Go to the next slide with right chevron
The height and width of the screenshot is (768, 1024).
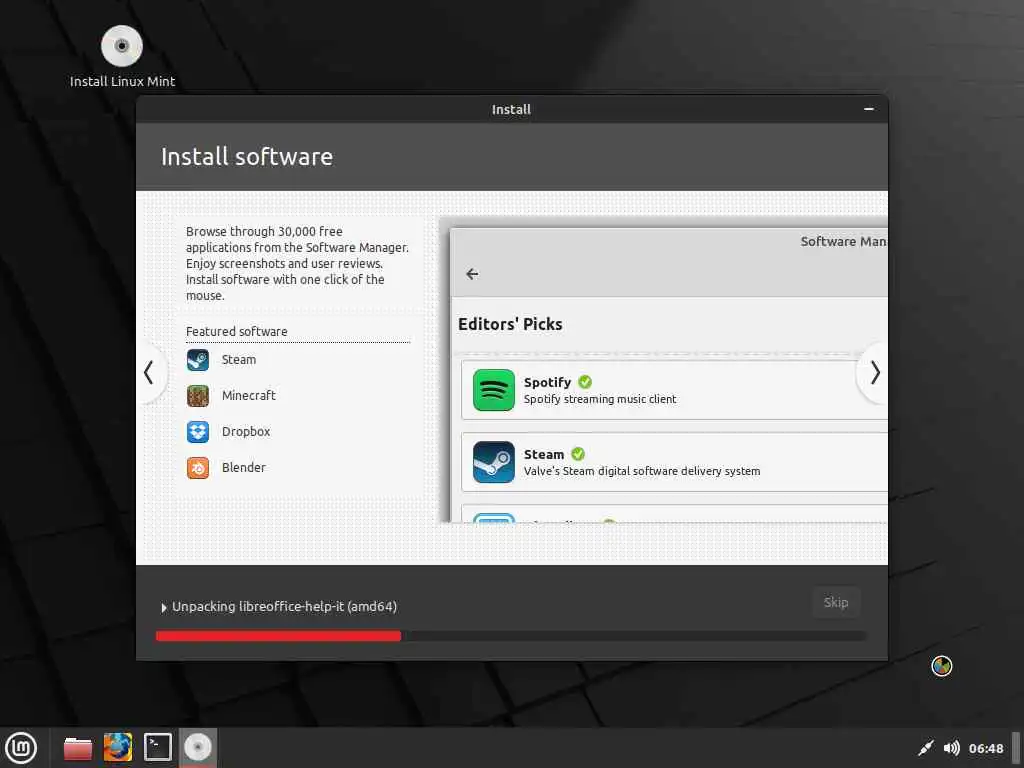(874, 373)
